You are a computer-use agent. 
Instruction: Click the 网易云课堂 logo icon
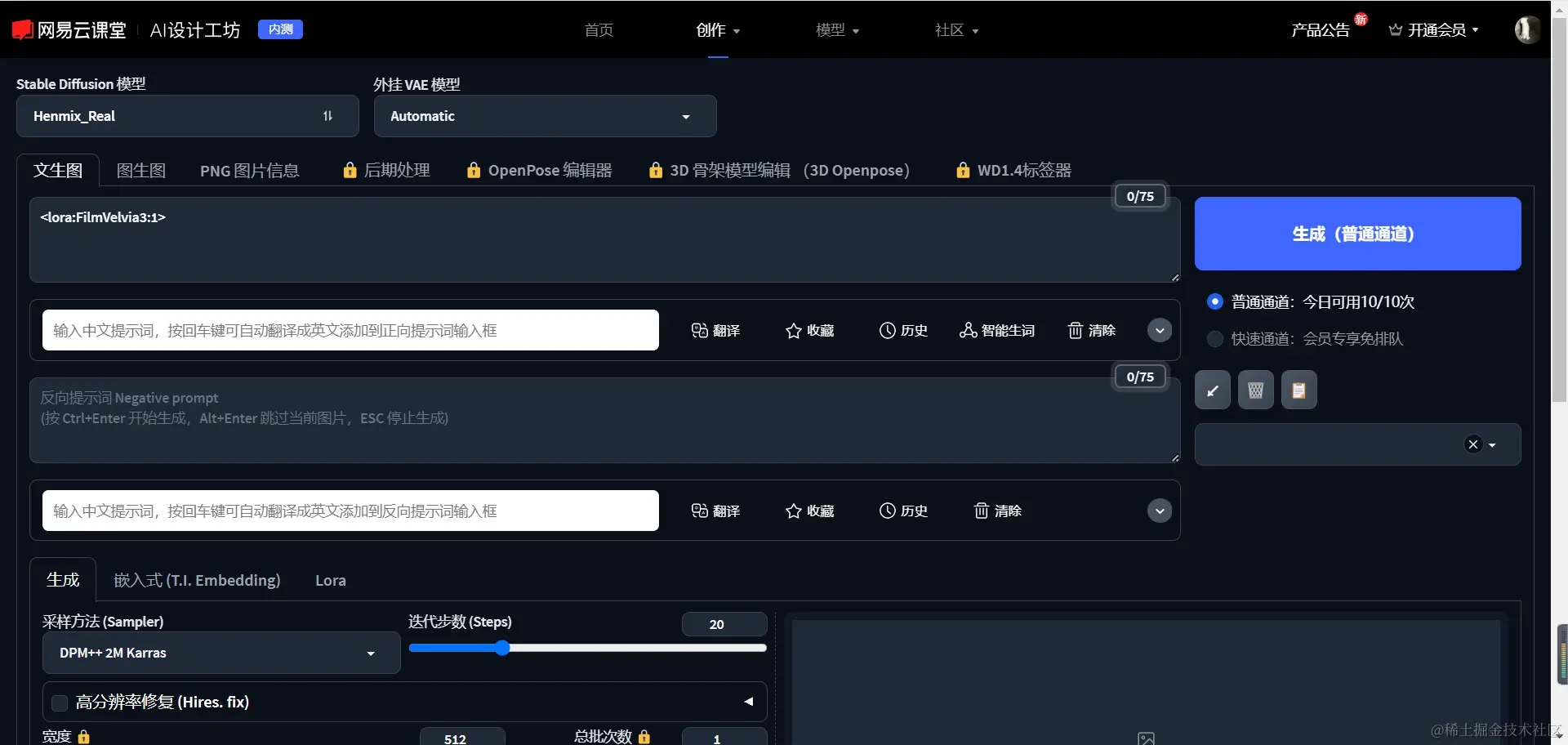pos(23,30)
